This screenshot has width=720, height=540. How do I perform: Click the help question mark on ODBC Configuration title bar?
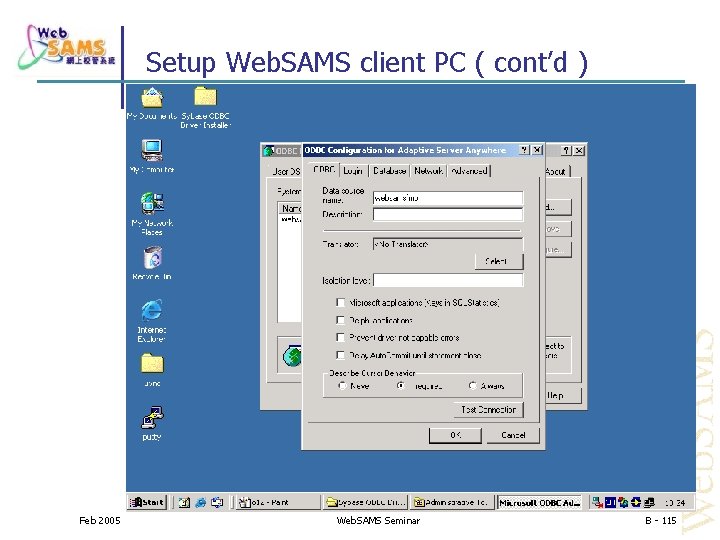524,150
